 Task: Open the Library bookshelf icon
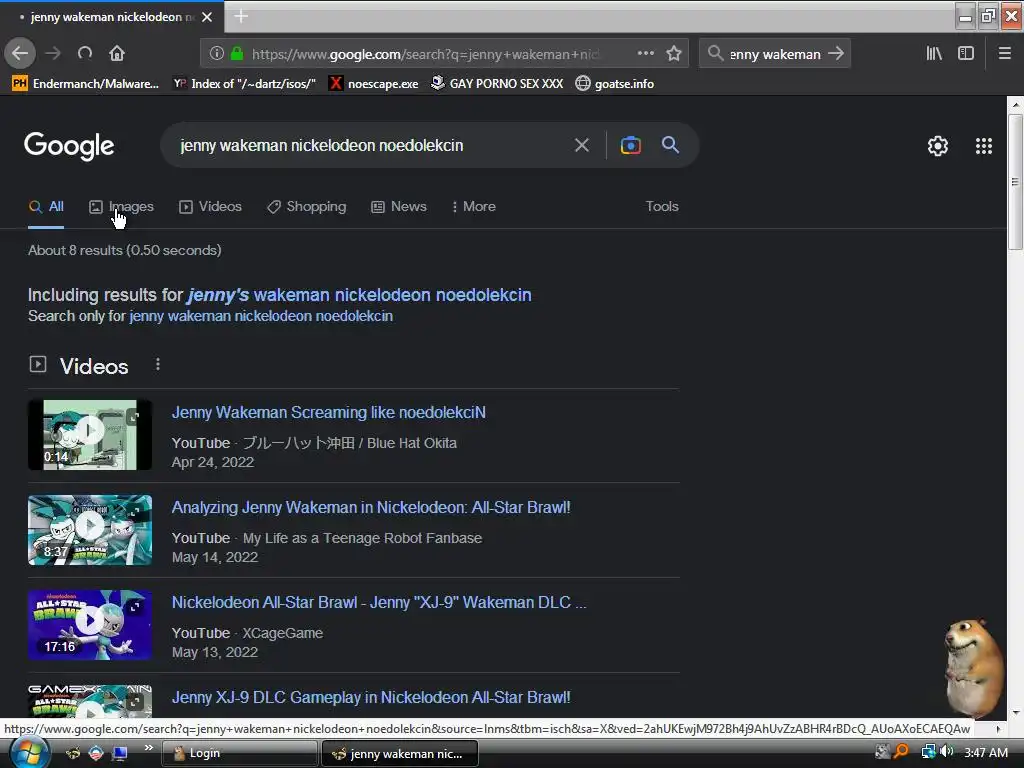pos(934,53)
